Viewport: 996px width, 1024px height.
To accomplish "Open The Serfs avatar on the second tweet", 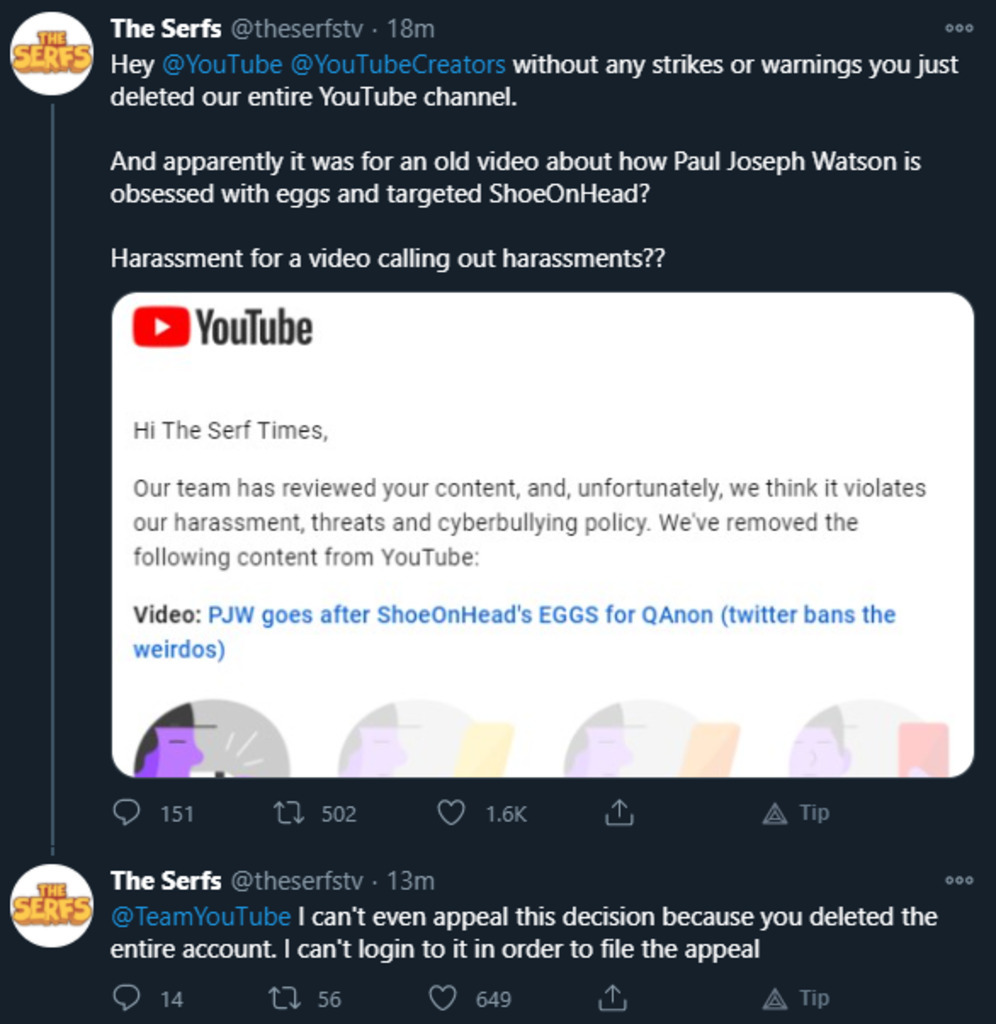I will click(52, 905).
